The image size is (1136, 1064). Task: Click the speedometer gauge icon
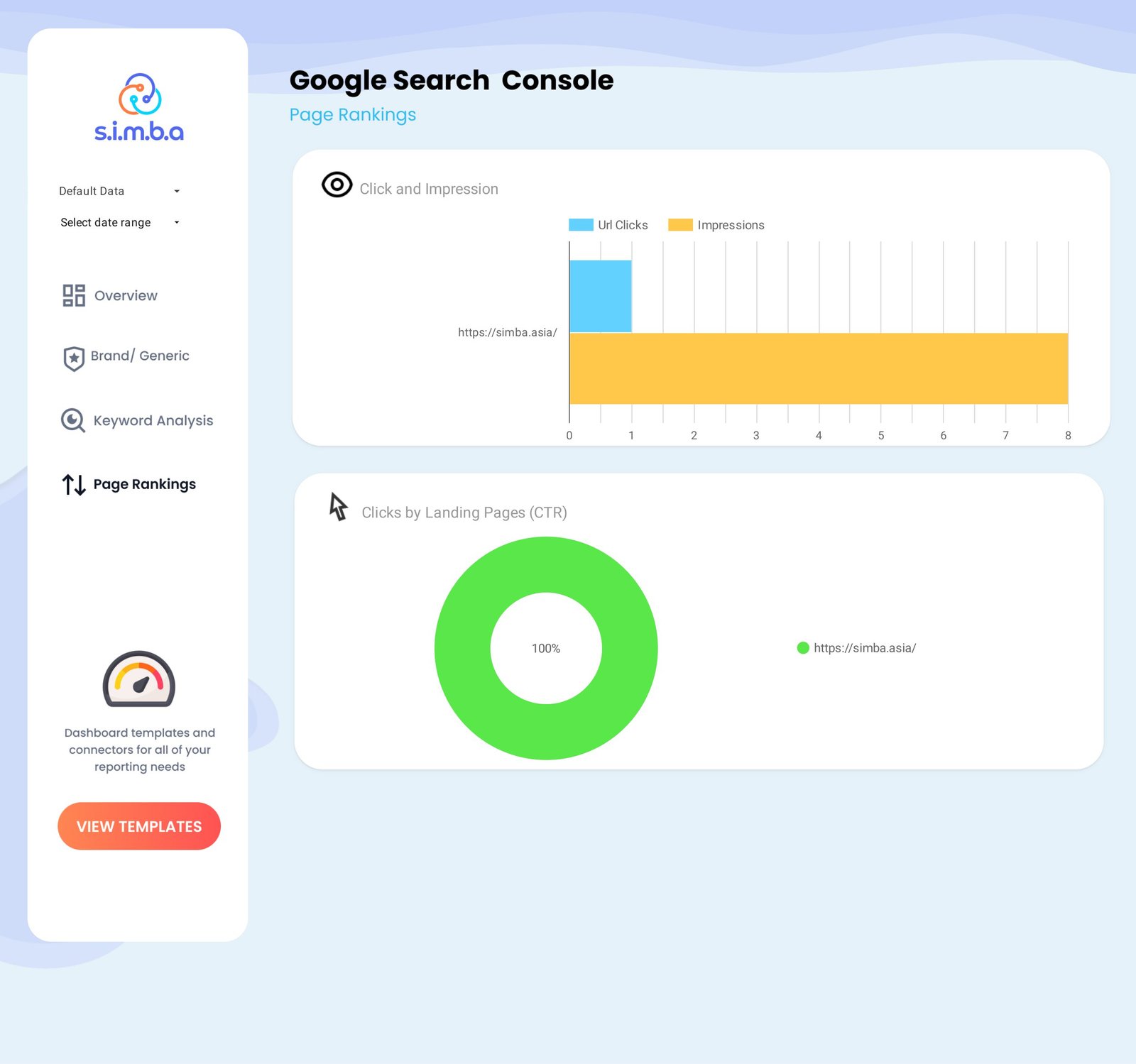[139, 679]
